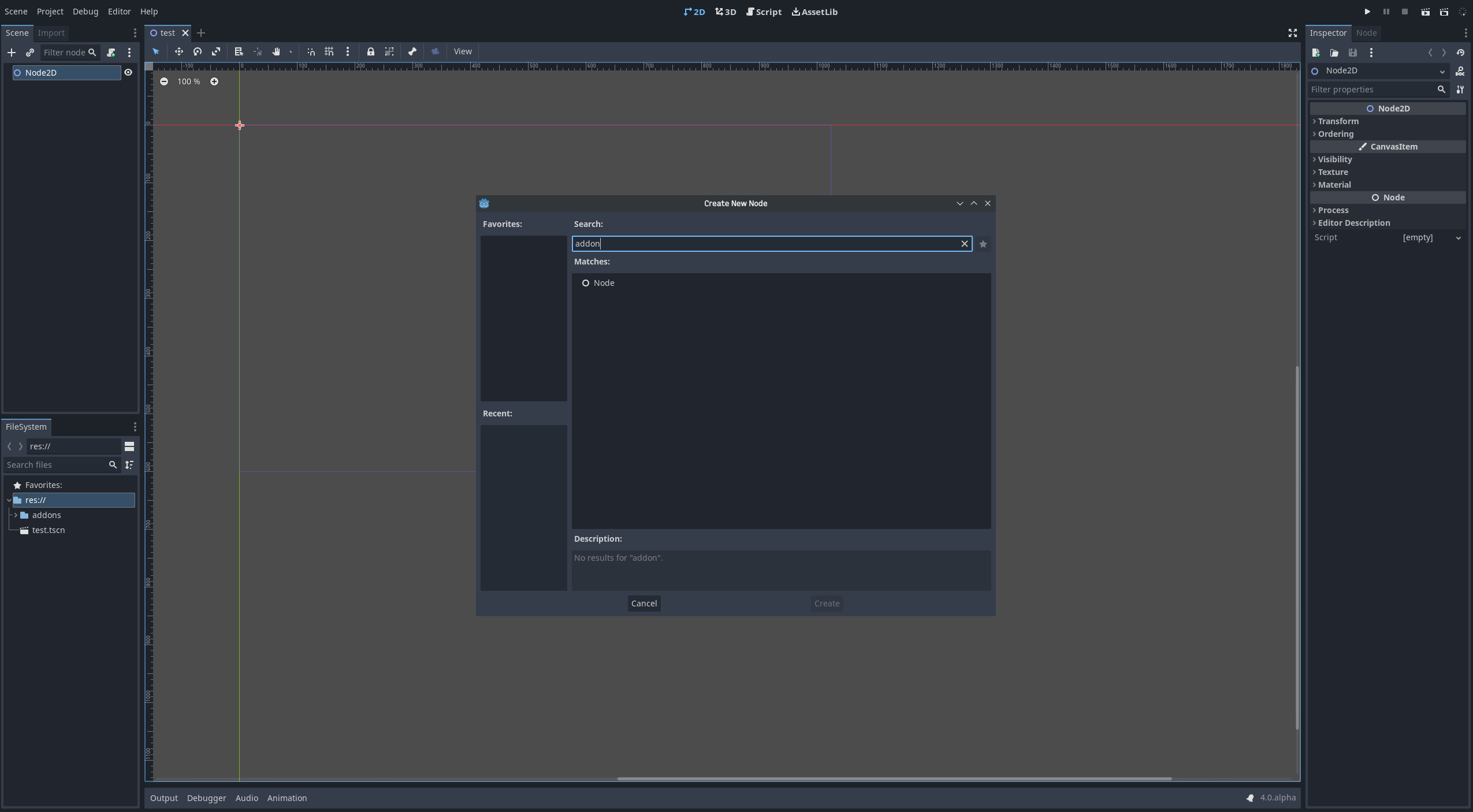Open the grid snapping options icon

click(x=347, y=51)
